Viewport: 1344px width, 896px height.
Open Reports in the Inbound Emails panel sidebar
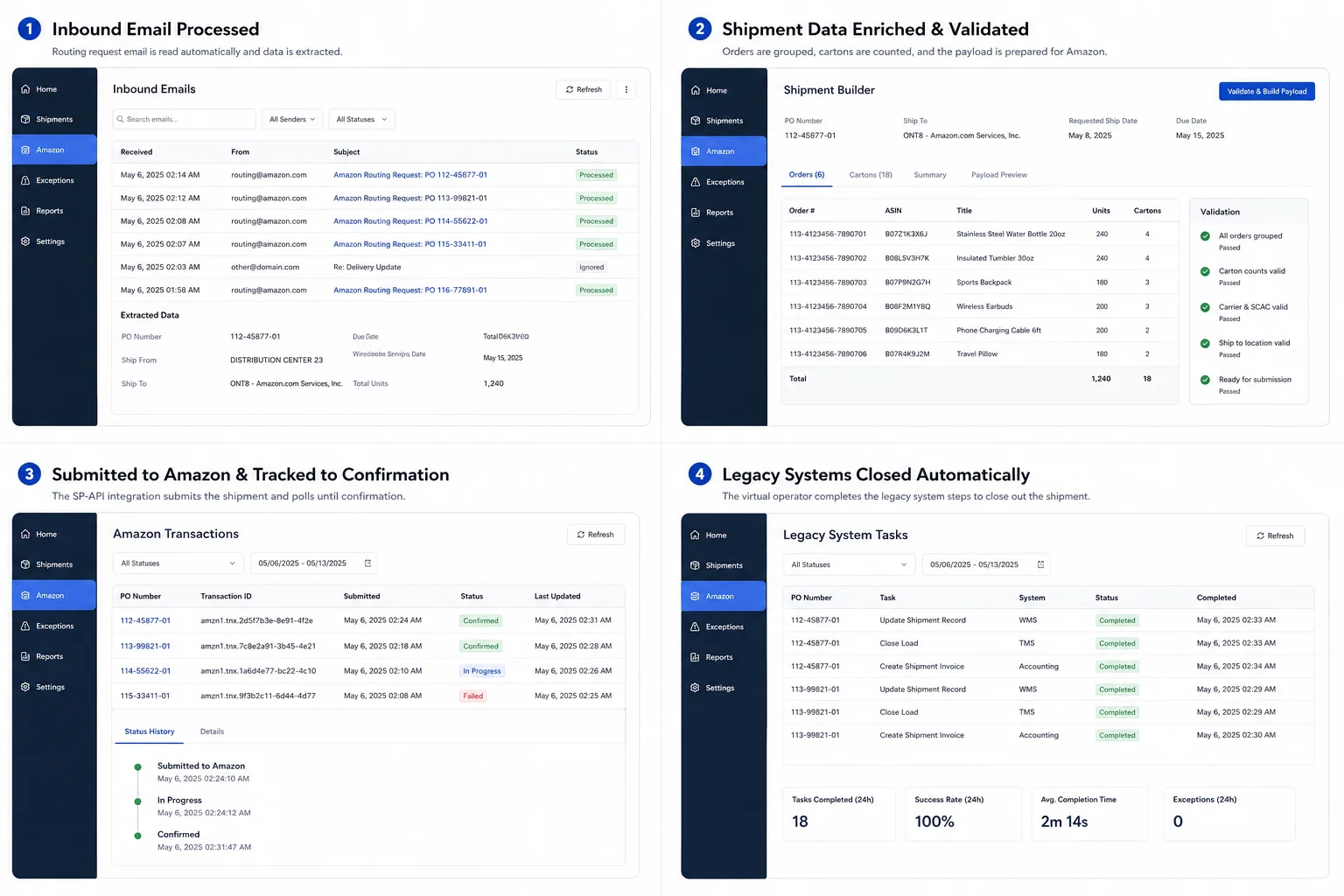[x=42, y=211]
